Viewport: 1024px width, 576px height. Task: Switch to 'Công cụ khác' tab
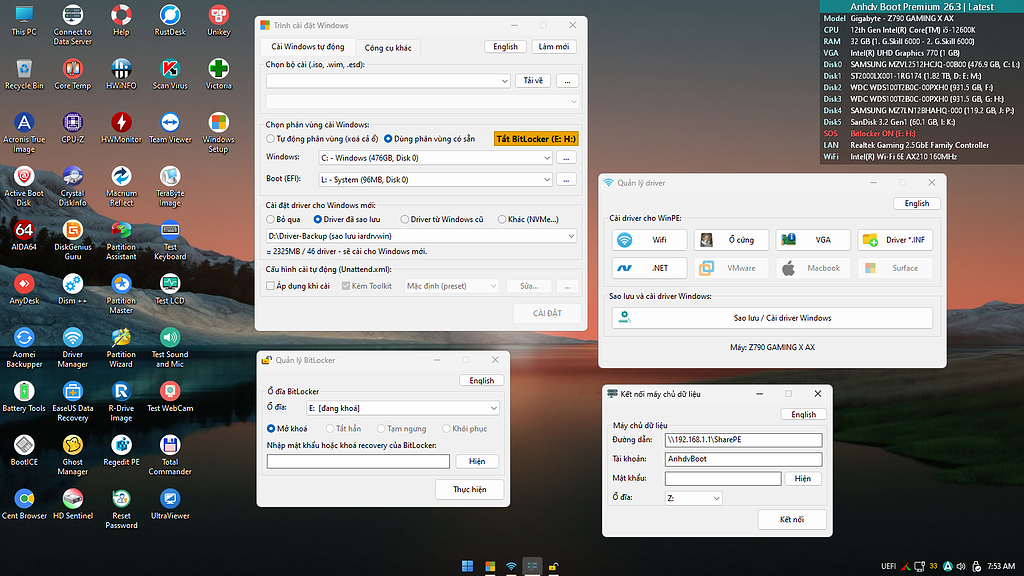pyautogui.click(x=388, y=48)
